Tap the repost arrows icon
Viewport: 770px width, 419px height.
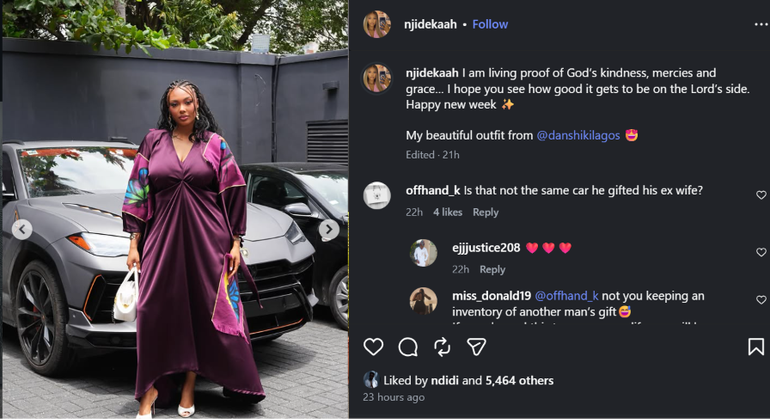point(442,347)
